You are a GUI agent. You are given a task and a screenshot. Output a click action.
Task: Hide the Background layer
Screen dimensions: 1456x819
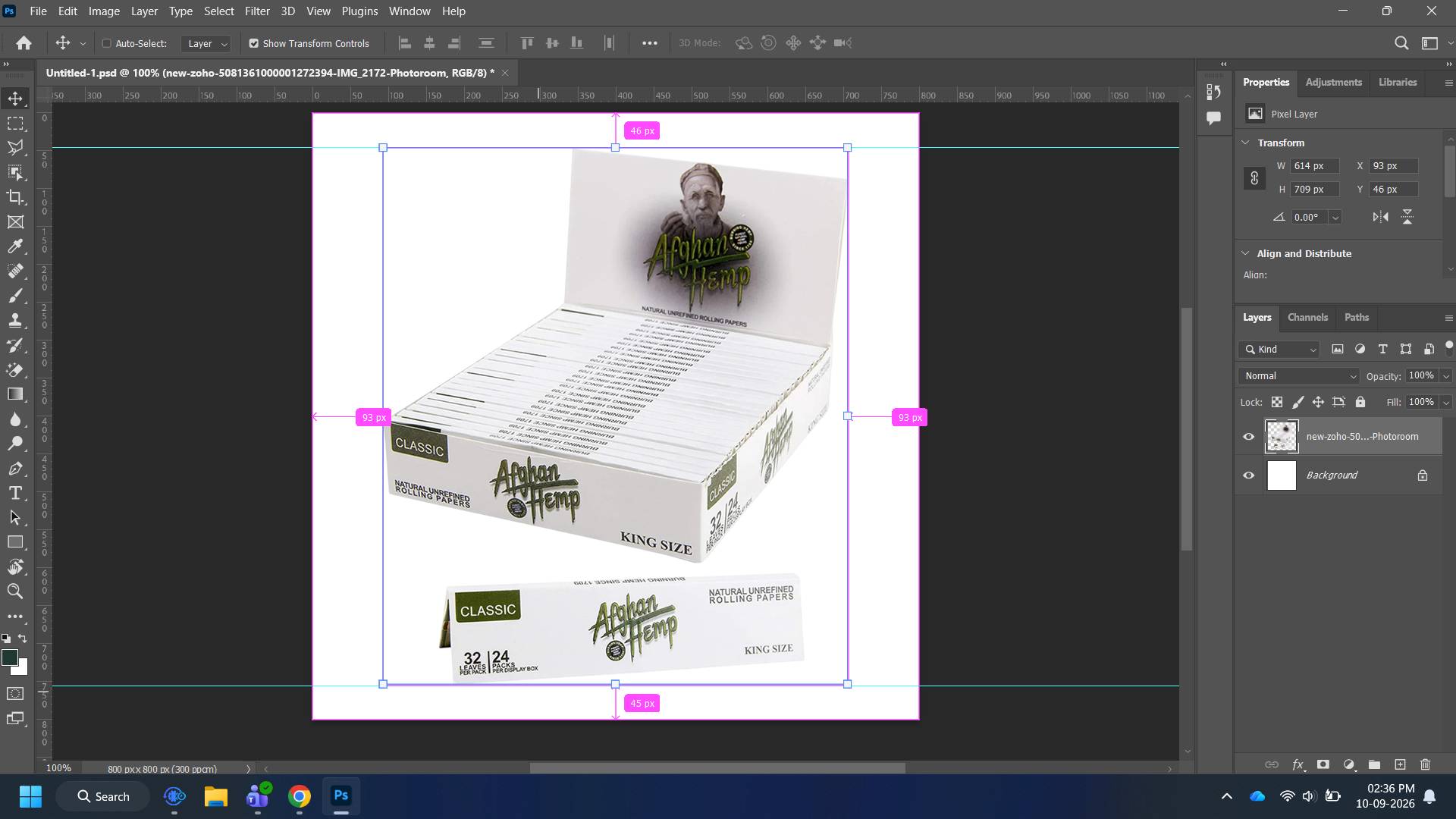click(x=1248, y=475)
